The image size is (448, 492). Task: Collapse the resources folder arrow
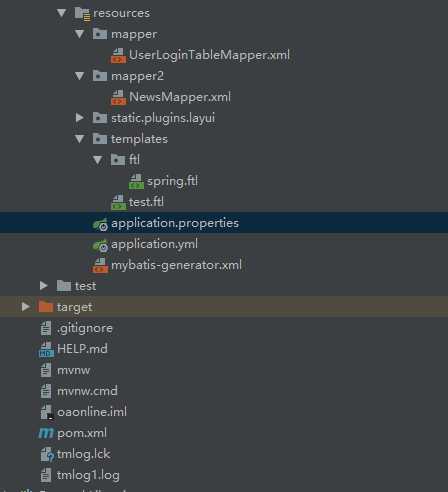pyautogui.click(x=62, y=13)
